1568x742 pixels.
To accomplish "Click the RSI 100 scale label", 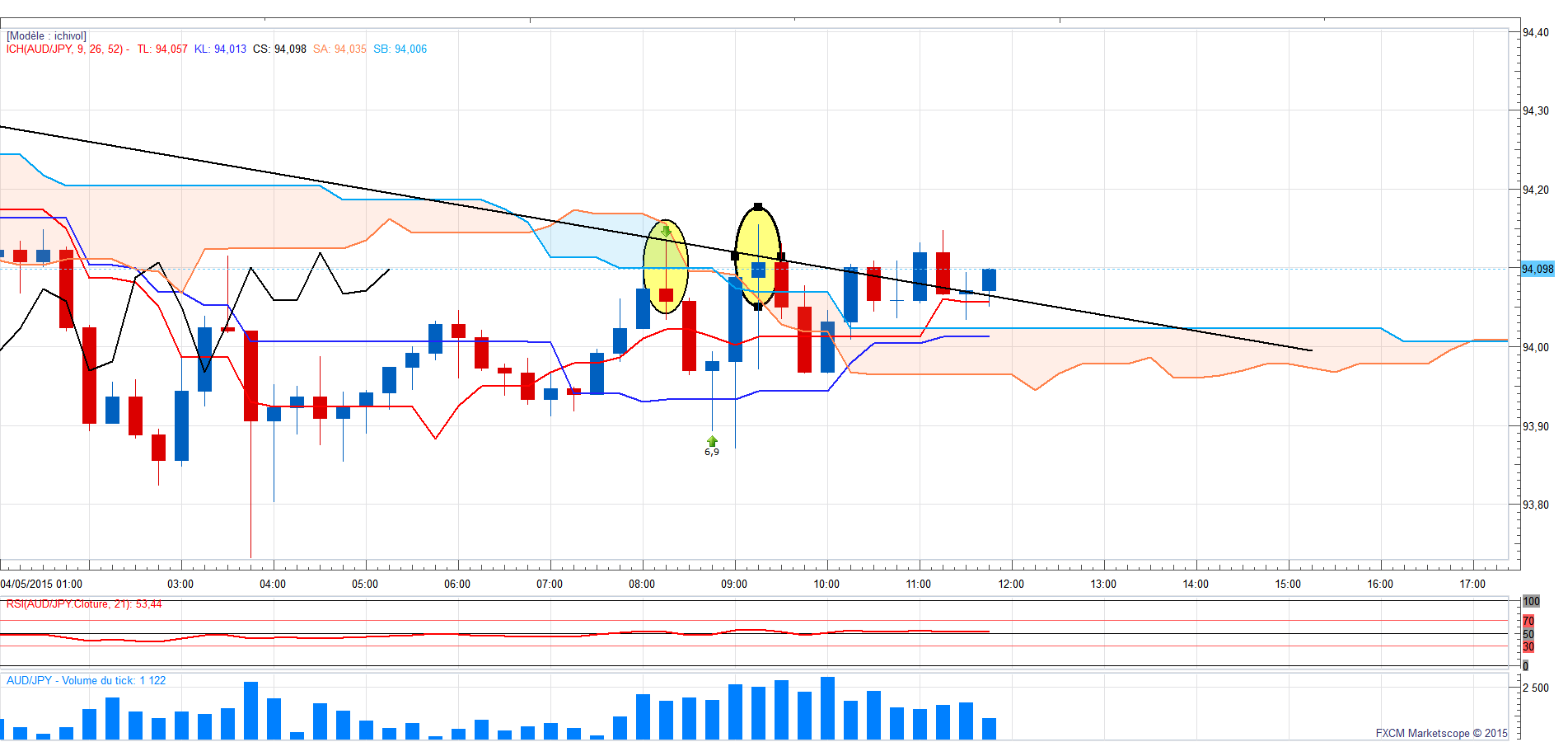I will 1531,602.
